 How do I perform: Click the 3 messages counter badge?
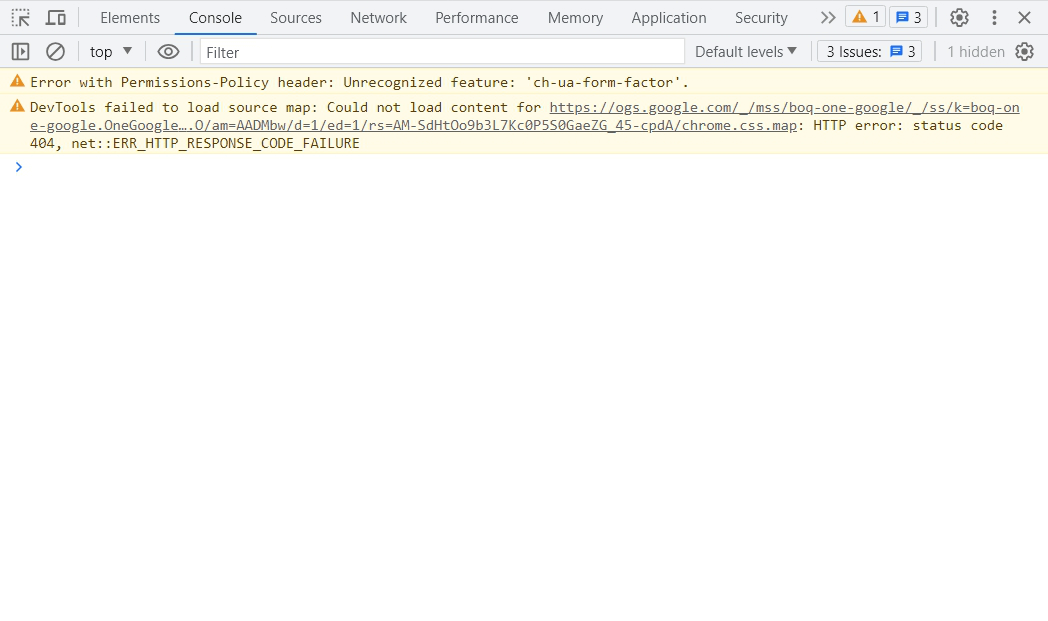[x=908, y=17]
